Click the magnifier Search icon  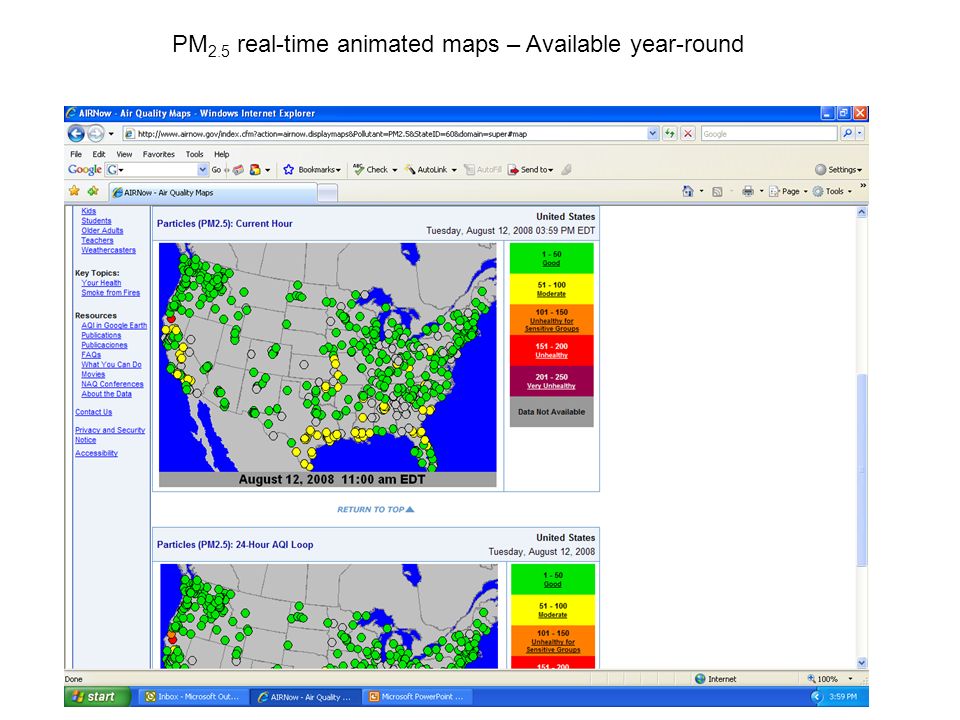[x=847, y=133]
